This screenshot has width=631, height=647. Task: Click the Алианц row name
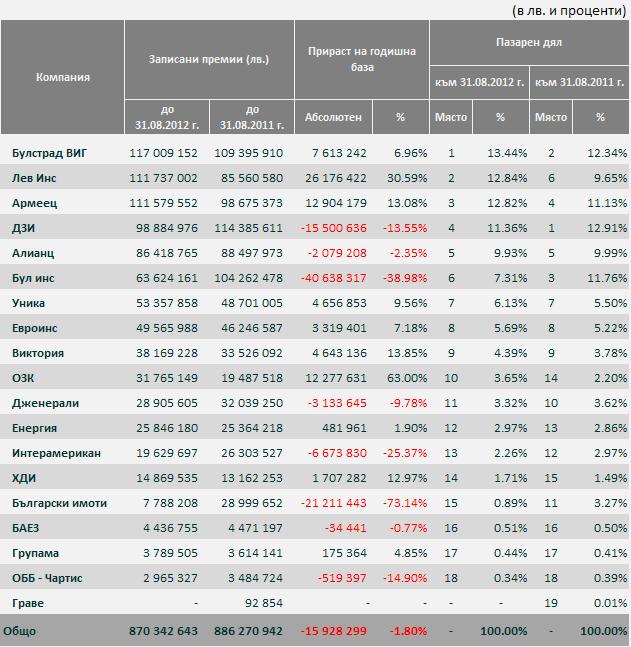click(33, 253)
